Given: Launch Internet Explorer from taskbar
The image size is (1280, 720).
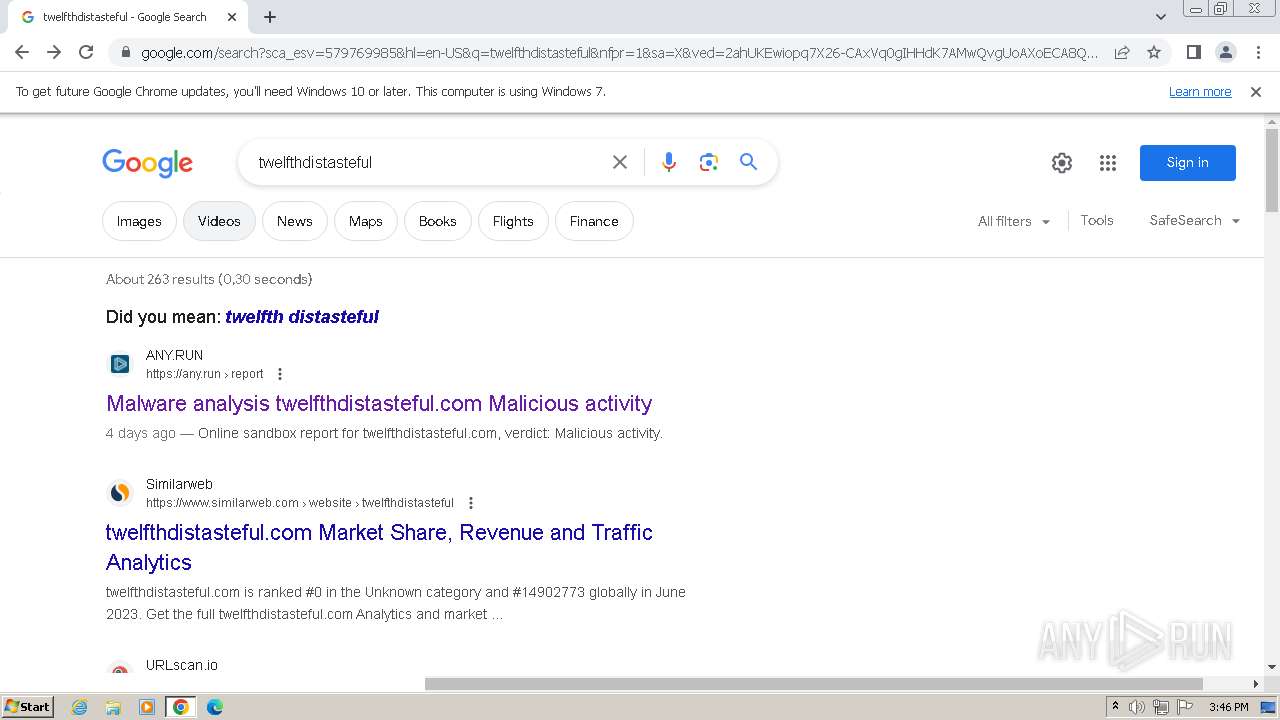Looking at the screenshot, I should (80, 707).
